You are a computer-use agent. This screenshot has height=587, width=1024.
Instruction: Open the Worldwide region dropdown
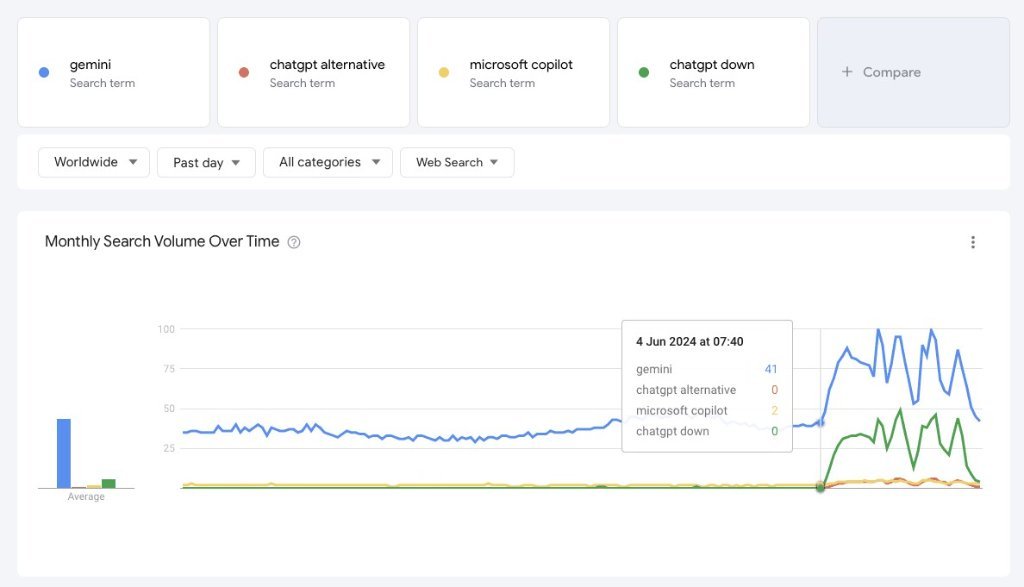tap(94, 162)
